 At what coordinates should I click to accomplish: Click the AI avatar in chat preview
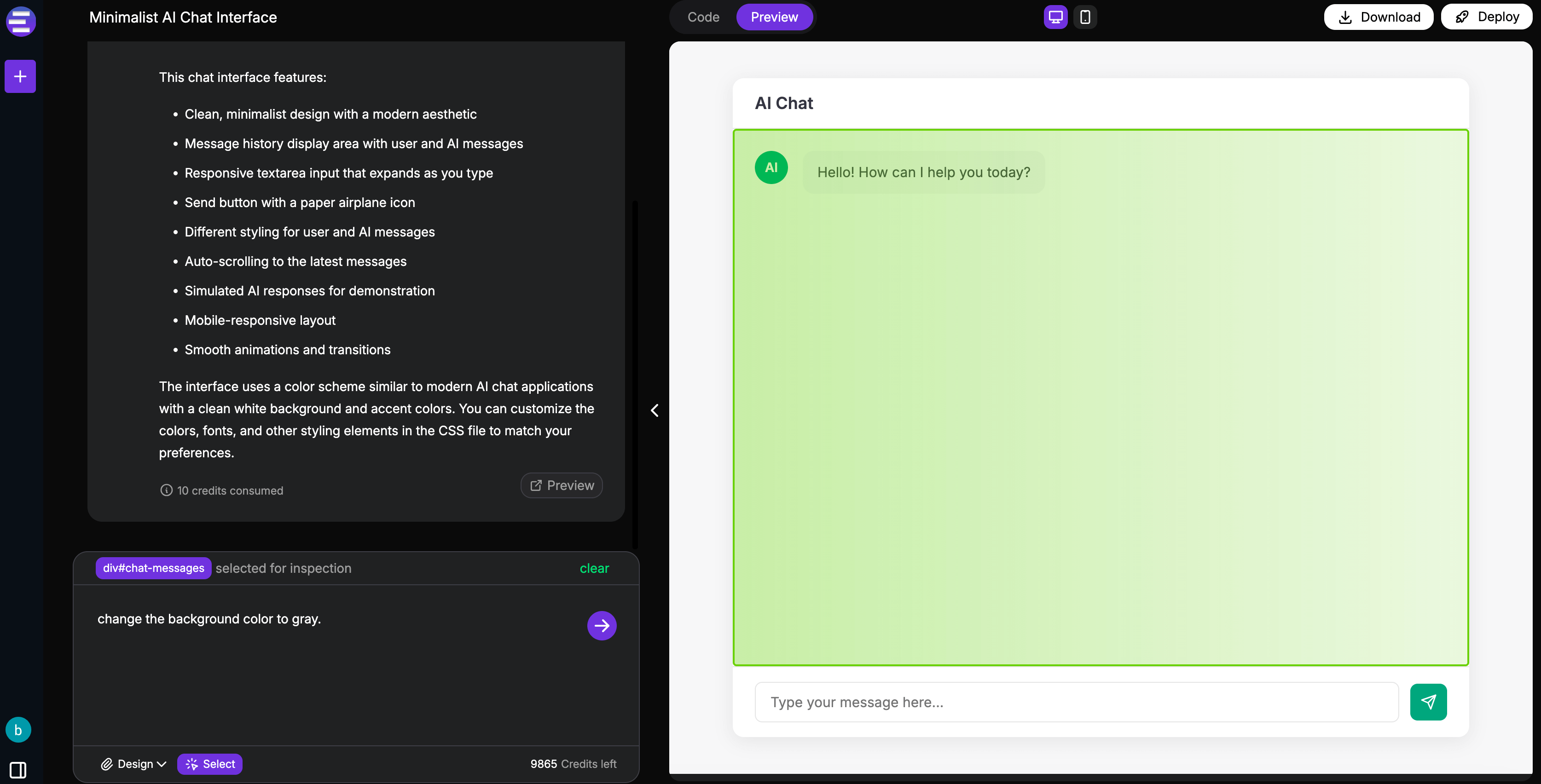(771, 167)
